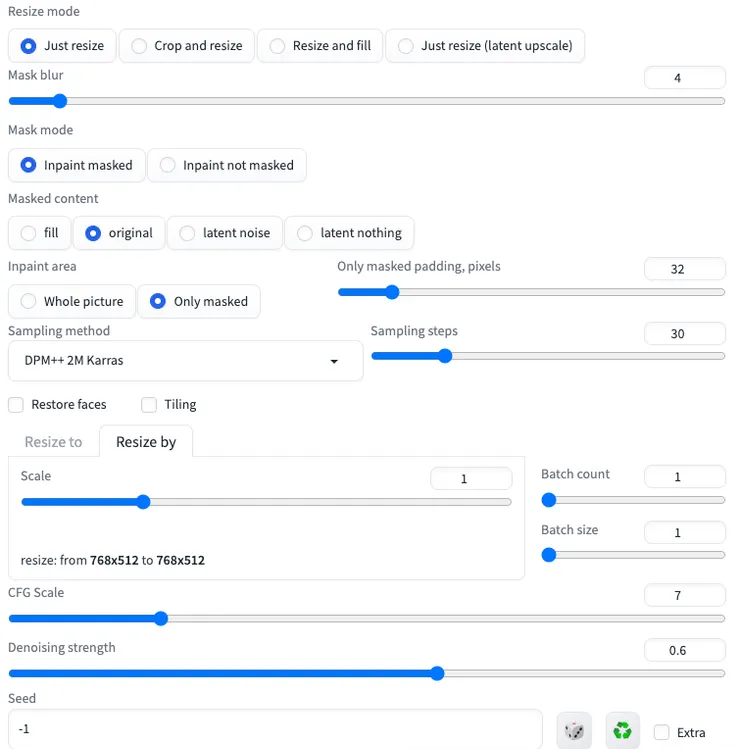This screenshot has width=740, height=749.
Task: Click the Seed input field
Action: (275, 730)
